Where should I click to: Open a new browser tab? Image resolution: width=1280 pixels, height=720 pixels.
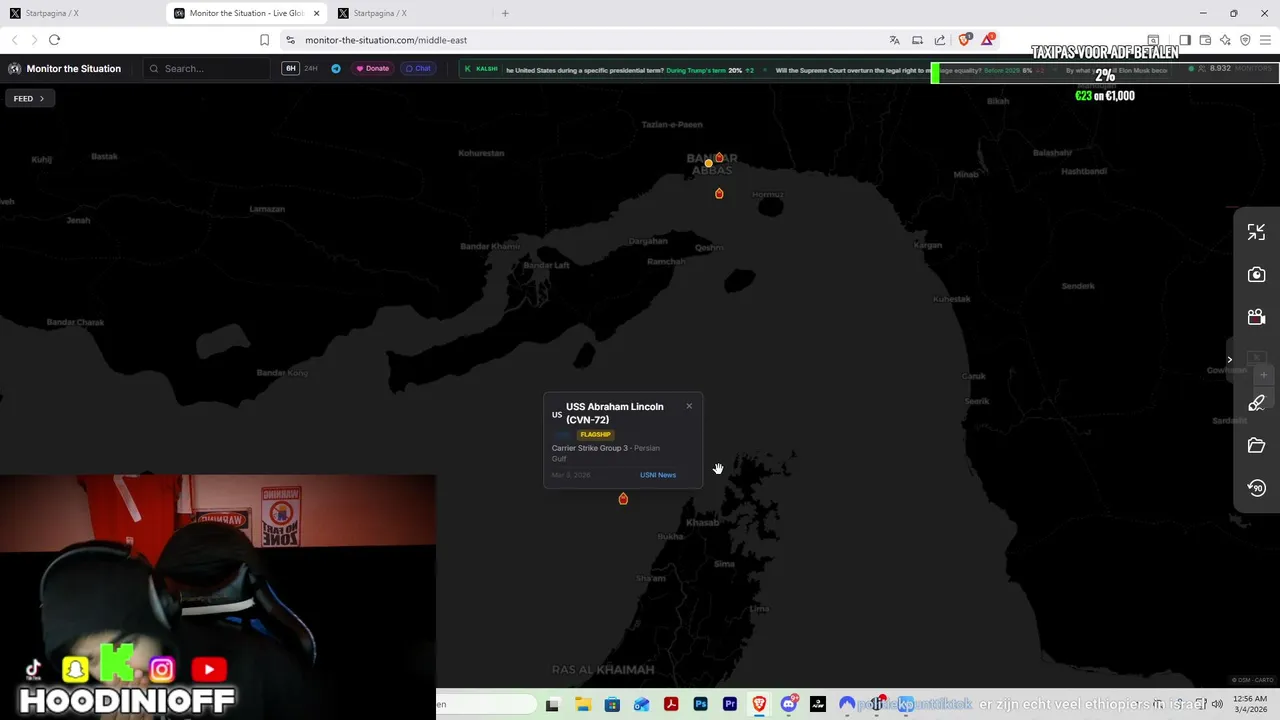click(505, 13)
